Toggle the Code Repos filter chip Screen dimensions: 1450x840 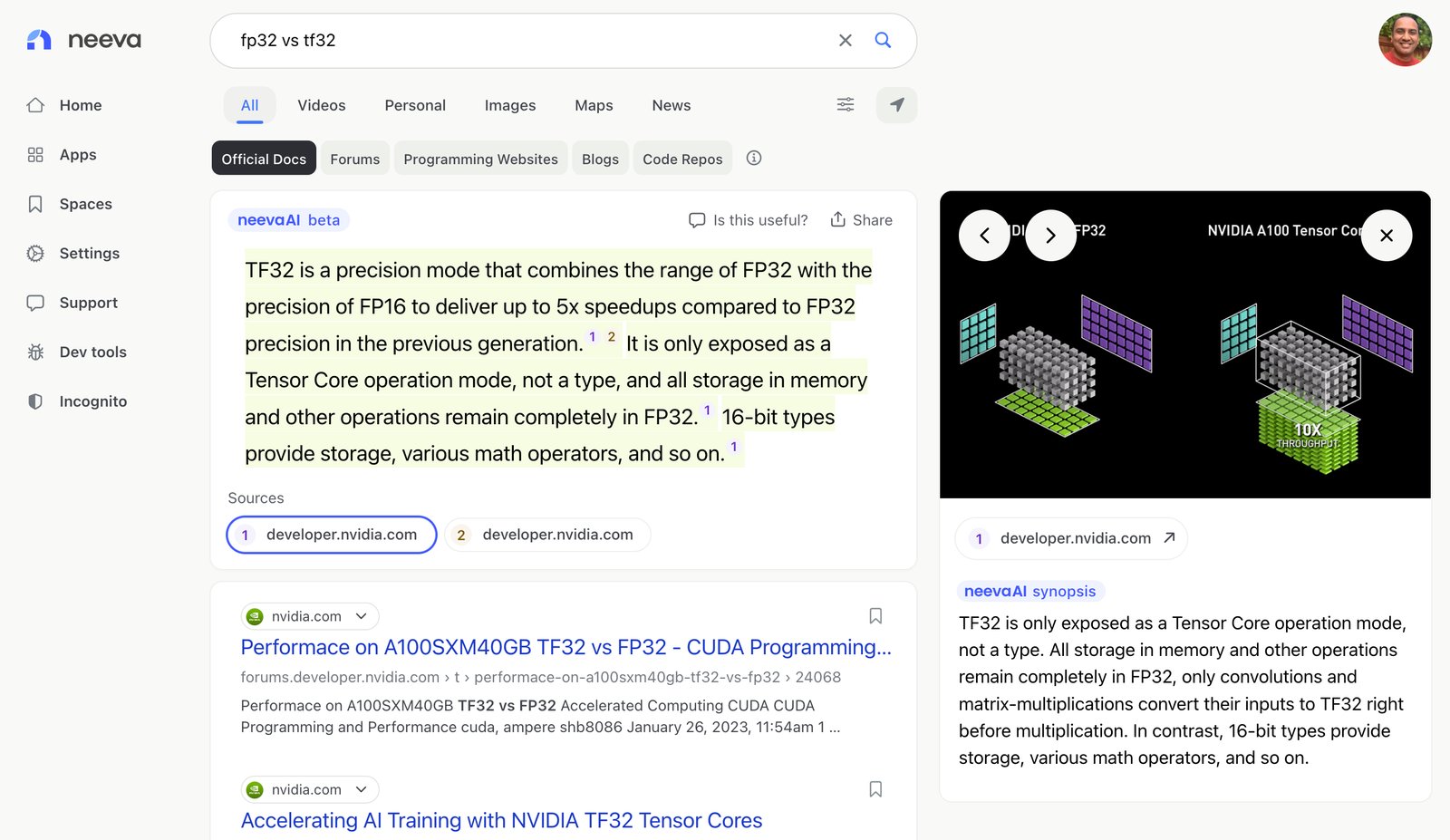point(682,159)
